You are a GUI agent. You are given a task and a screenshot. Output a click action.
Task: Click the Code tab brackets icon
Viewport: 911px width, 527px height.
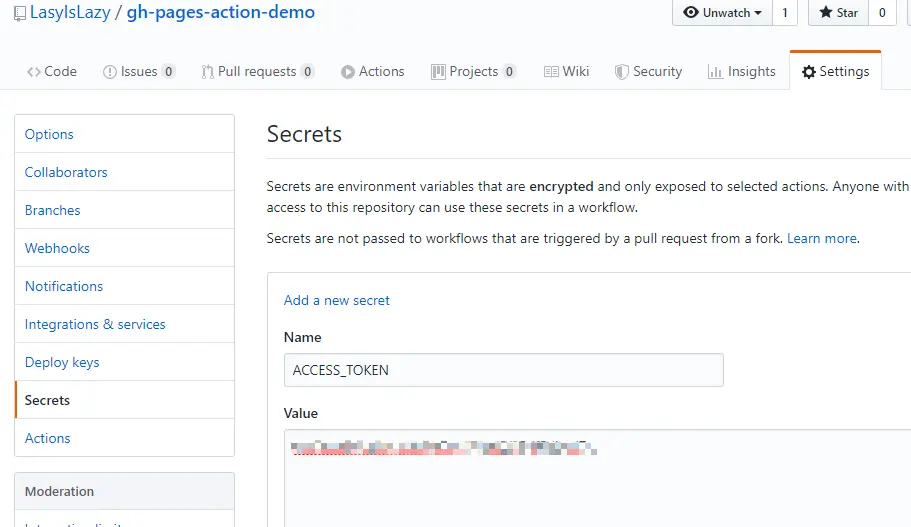click(34, 72)
